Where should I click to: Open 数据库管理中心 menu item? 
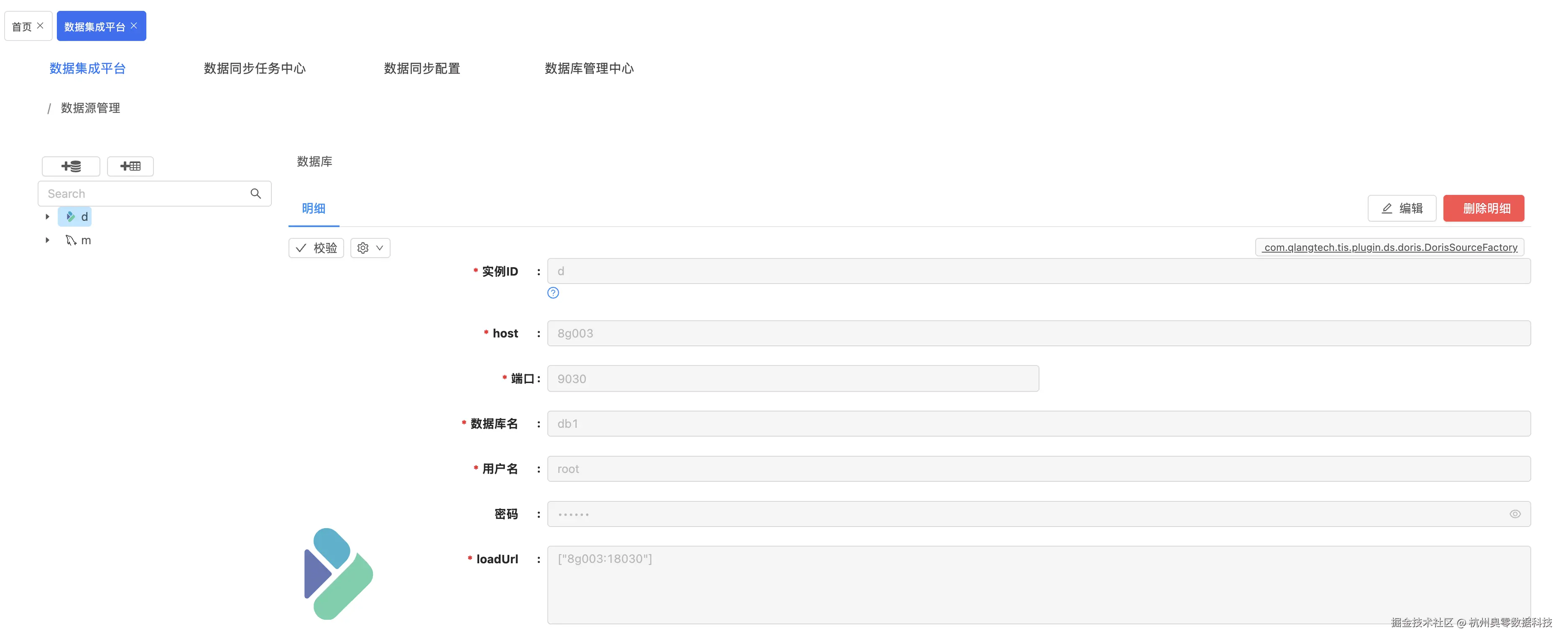589,68
